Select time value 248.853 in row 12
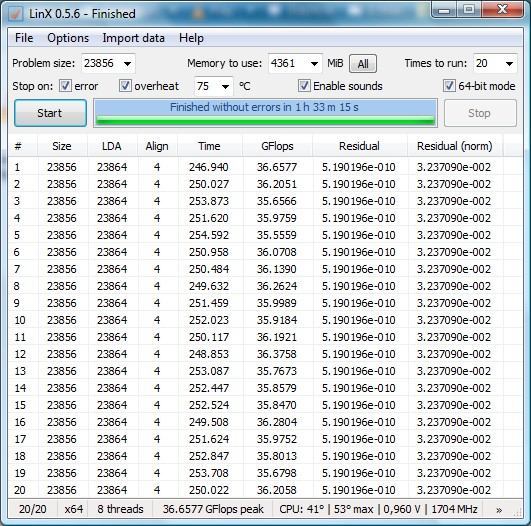531x526 pixels. pos(209,354)
